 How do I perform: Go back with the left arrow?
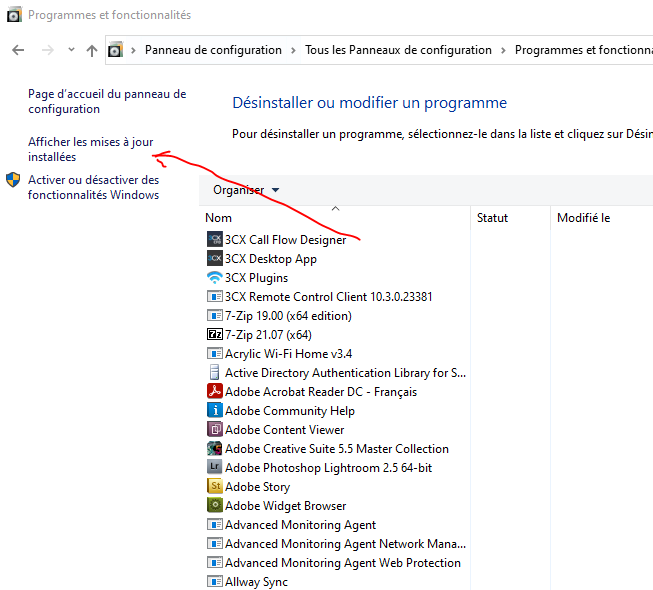point(18,50)
